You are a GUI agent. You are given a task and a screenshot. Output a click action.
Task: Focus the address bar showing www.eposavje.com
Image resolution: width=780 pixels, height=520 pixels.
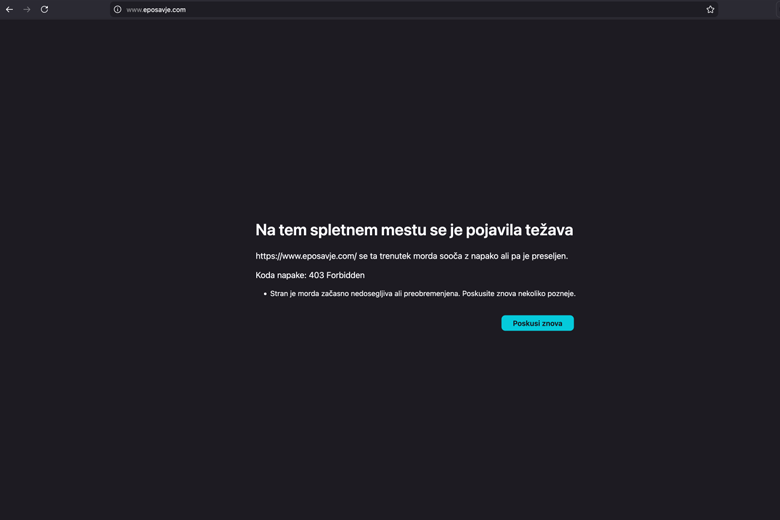[x=156, y=10]
